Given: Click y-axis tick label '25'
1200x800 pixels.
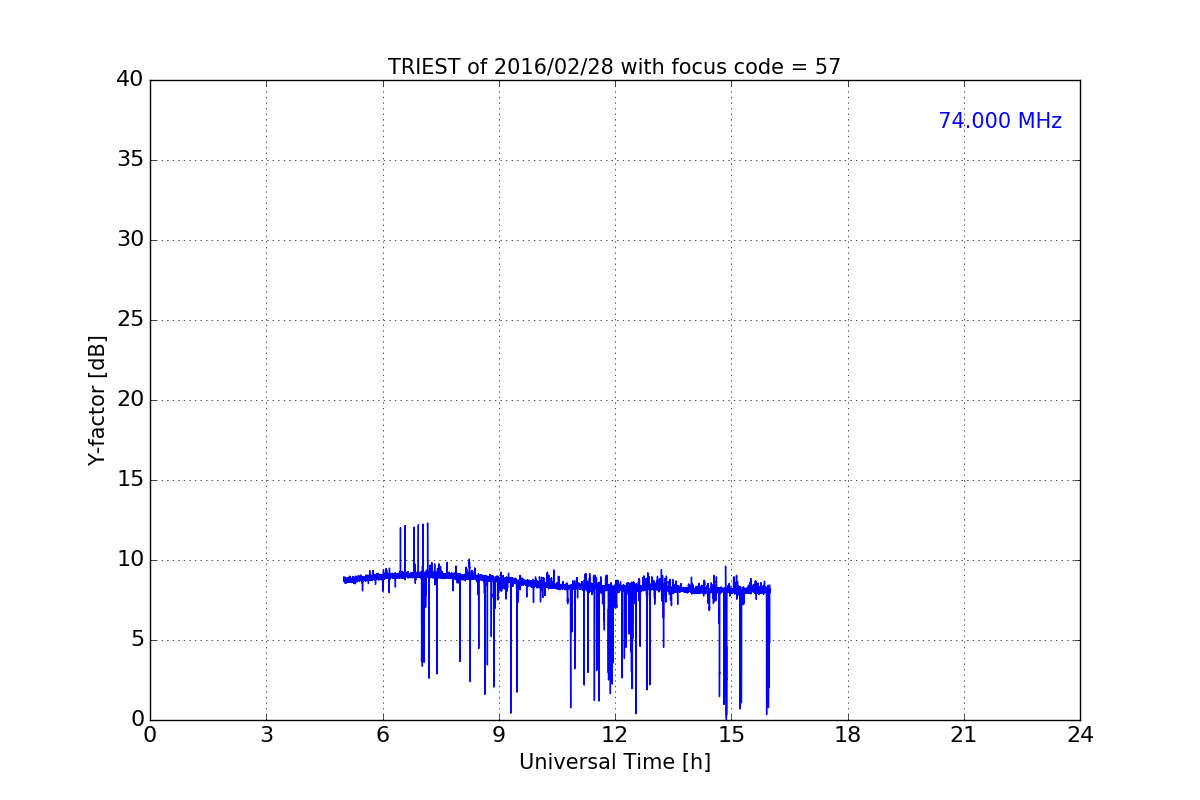Looking at the screenshot, I should (x=129, y=320).
